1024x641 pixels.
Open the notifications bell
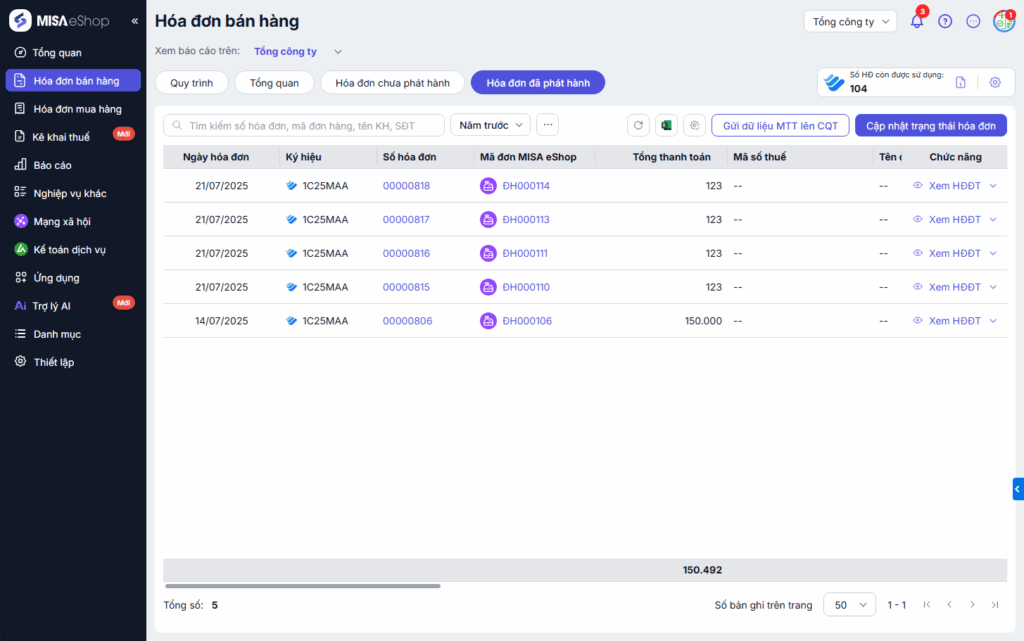point(916,21)
